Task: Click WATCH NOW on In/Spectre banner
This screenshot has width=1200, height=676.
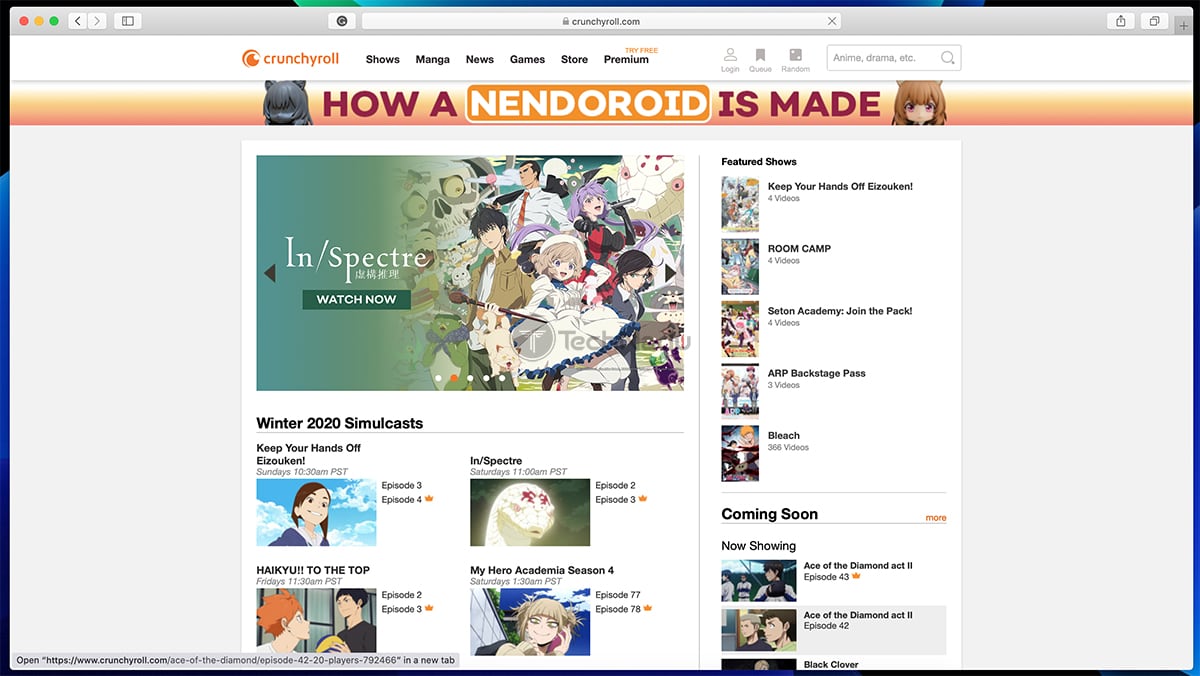Action: pyautogui.click(x=356, y=299)
